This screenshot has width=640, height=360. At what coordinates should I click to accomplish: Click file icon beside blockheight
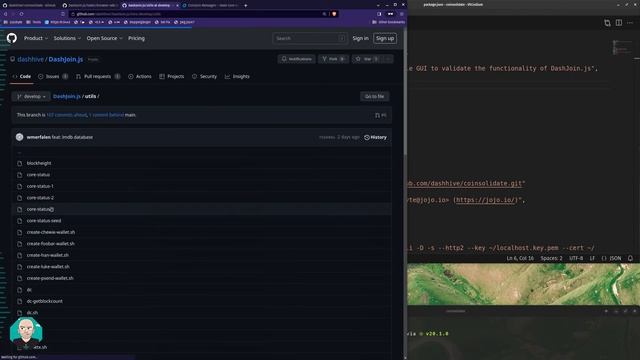click(x=20, y=163)
